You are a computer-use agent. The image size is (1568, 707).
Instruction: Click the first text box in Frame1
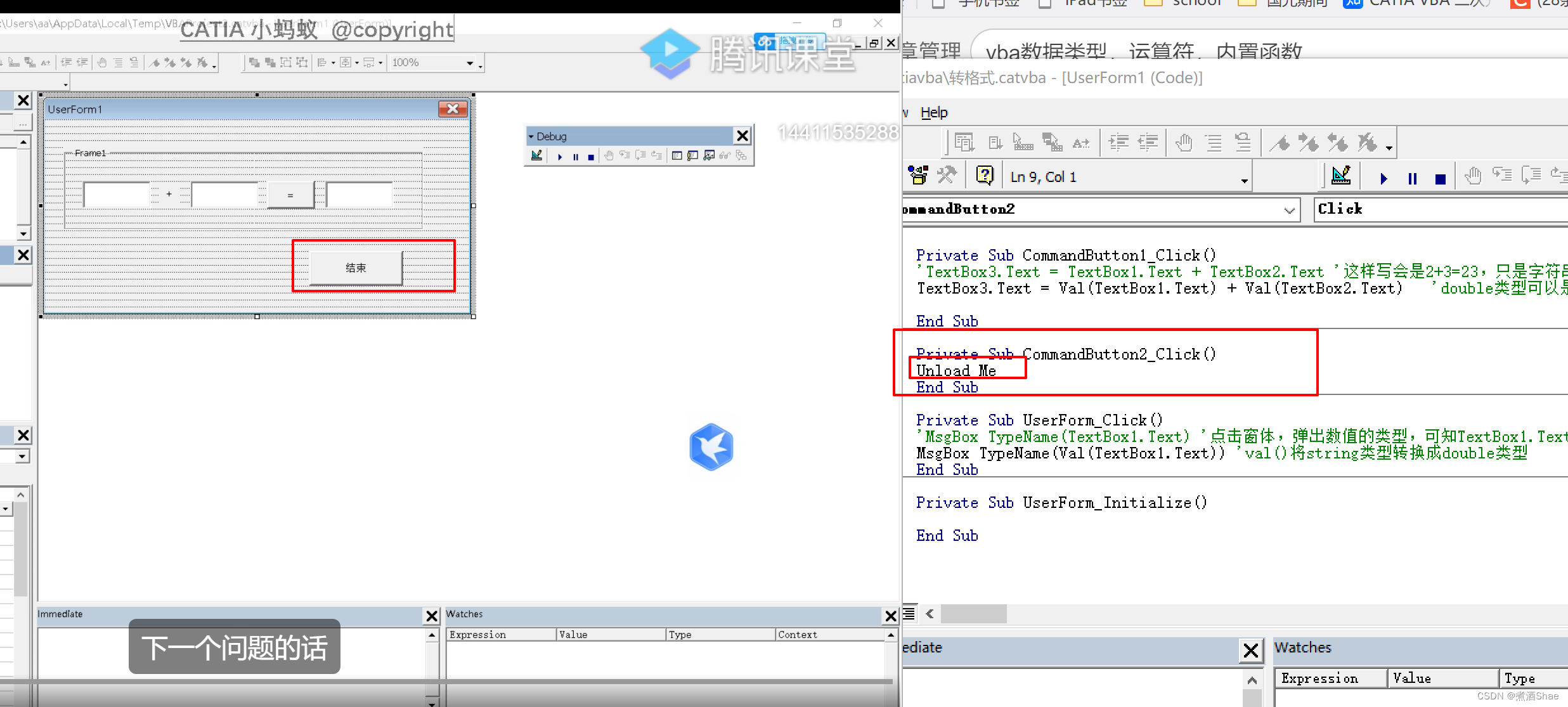click(117, 195)
